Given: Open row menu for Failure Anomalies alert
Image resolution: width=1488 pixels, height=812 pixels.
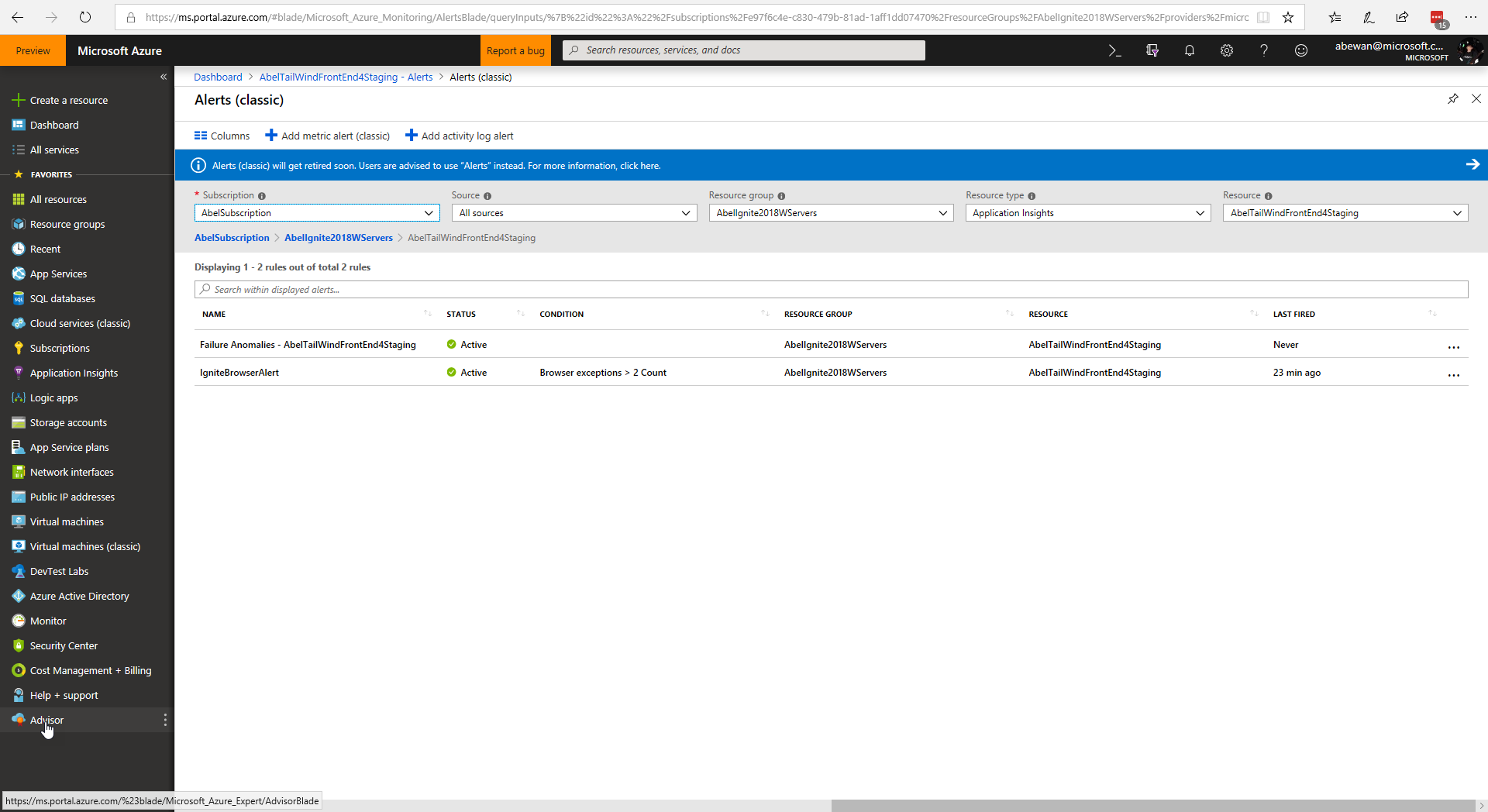Looking at the screenshot, I should coord(1454,348).
